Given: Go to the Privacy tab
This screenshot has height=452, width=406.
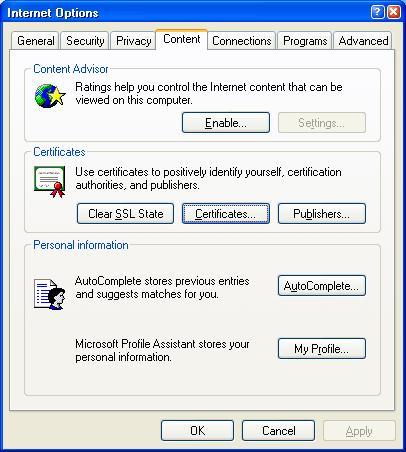Looking at the screenshot, I should [x=133, y=41].
